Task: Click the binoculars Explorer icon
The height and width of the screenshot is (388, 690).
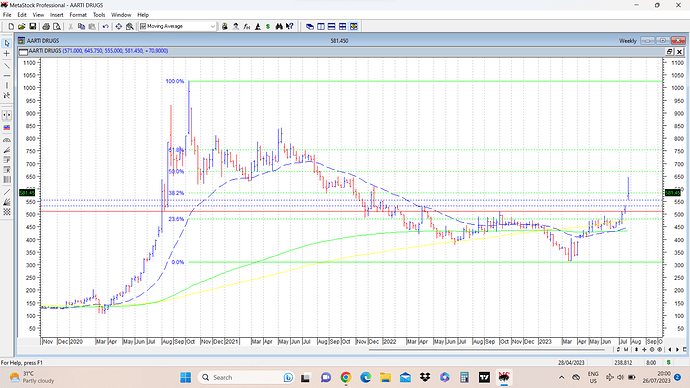Action: point(279,26)
